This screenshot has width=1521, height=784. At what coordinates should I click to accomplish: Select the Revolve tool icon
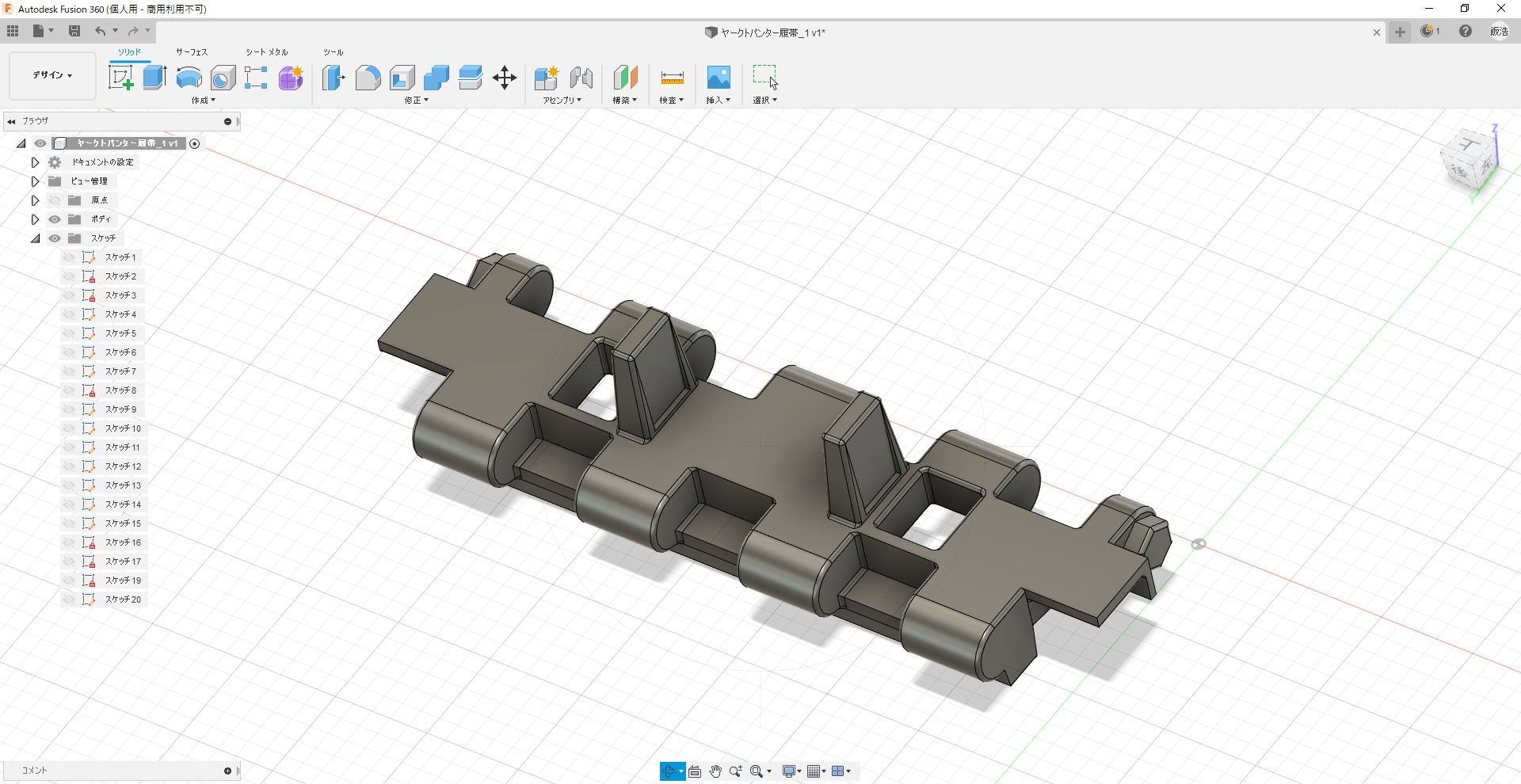189,78
